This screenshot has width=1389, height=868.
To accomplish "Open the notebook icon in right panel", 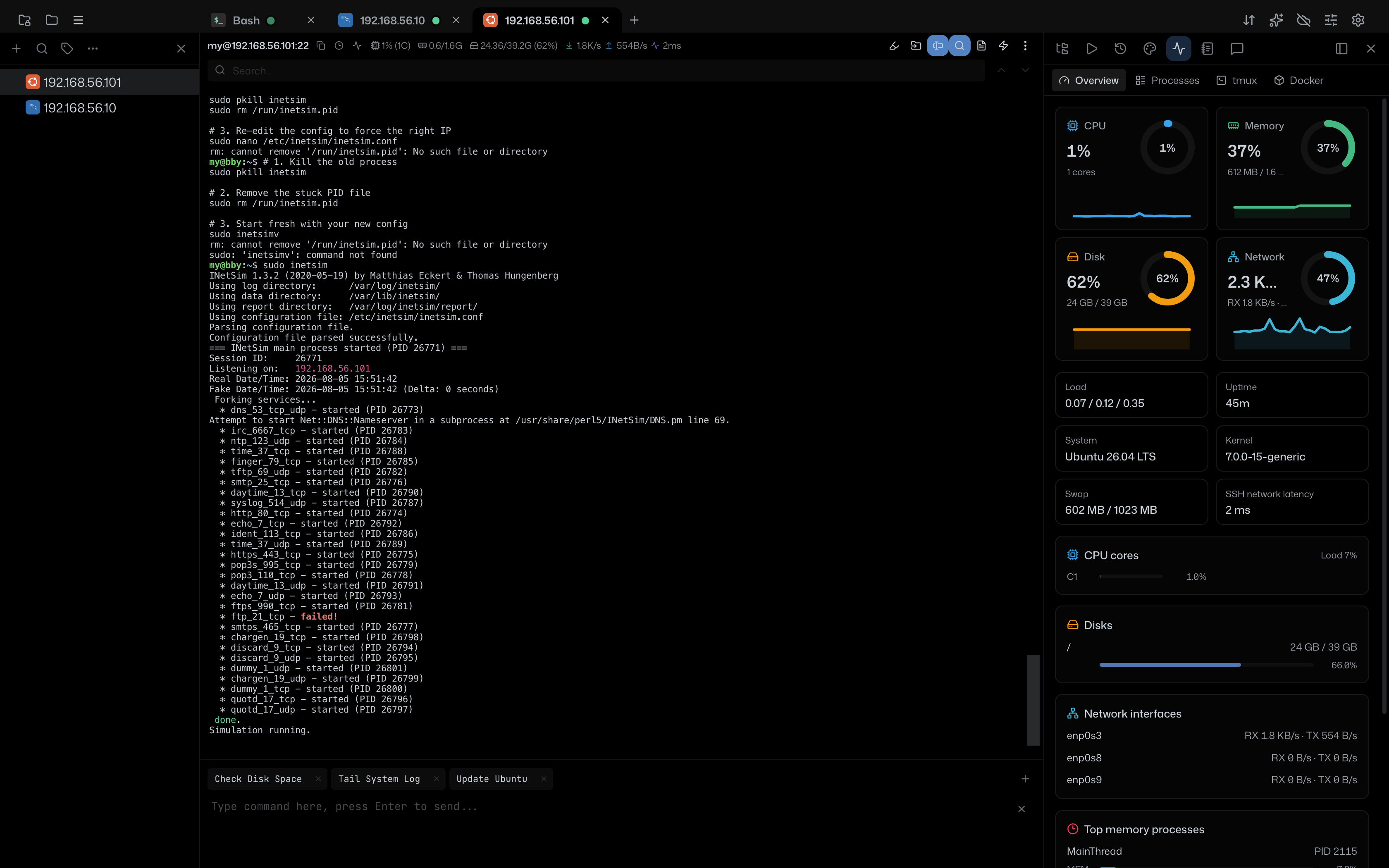I will tap(1207, 49).
